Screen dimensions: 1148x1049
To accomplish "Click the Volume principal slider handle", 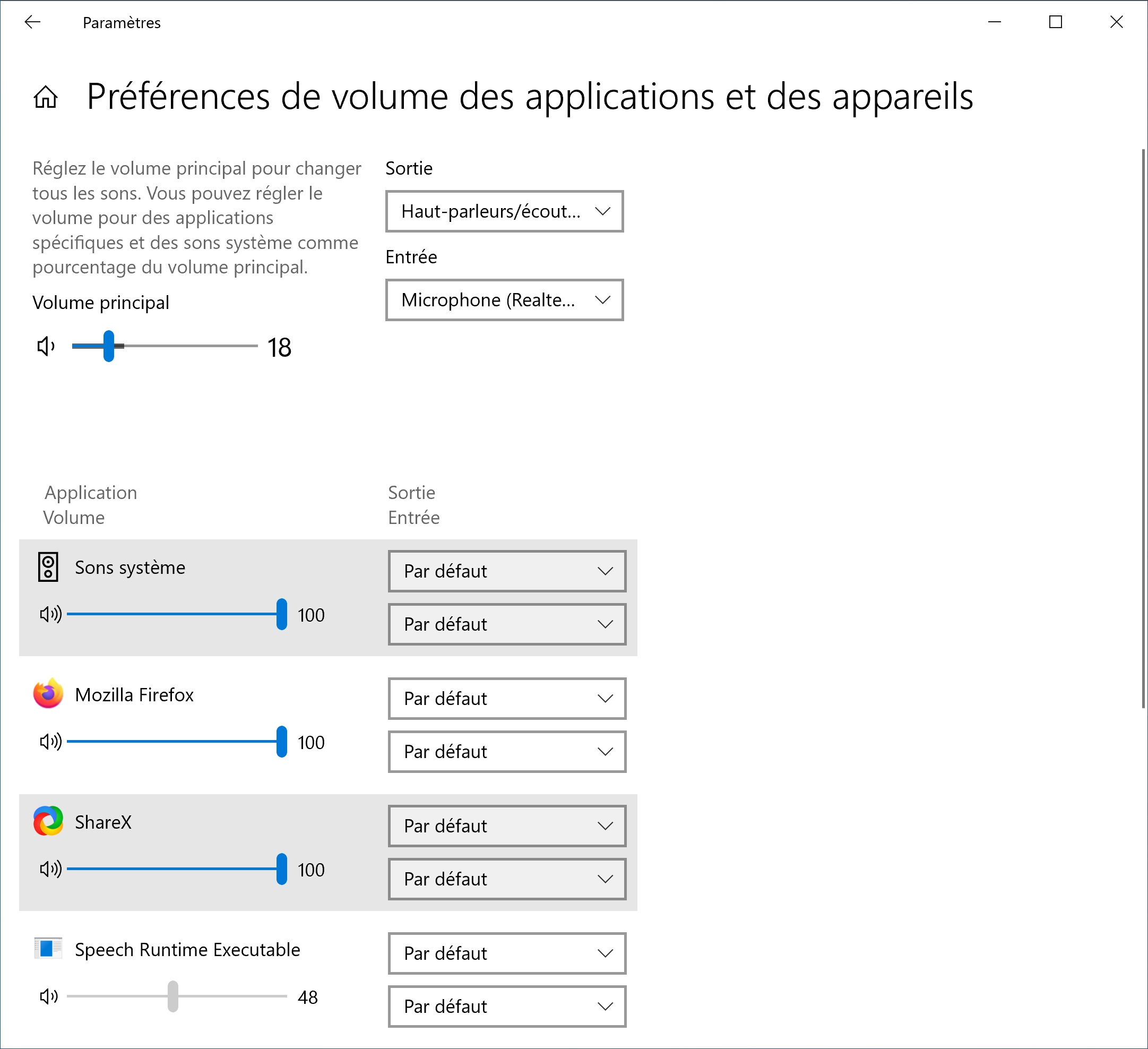I will 109,346.
